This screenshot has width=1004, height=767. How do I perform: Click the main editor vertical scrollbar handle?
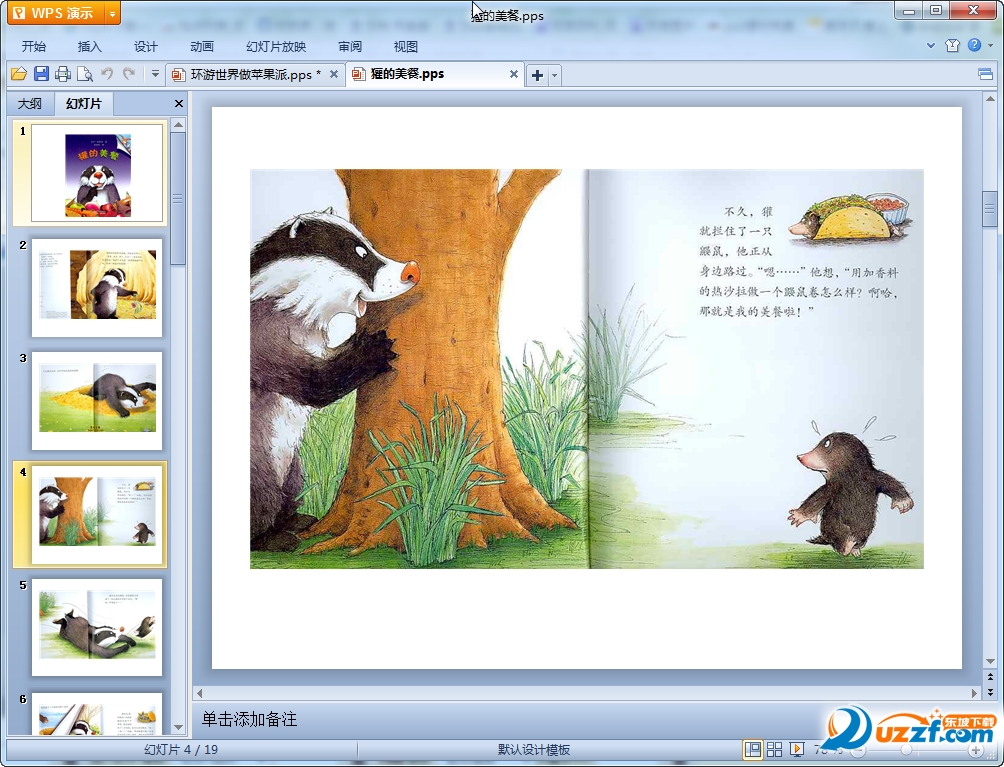click(990, 209)
